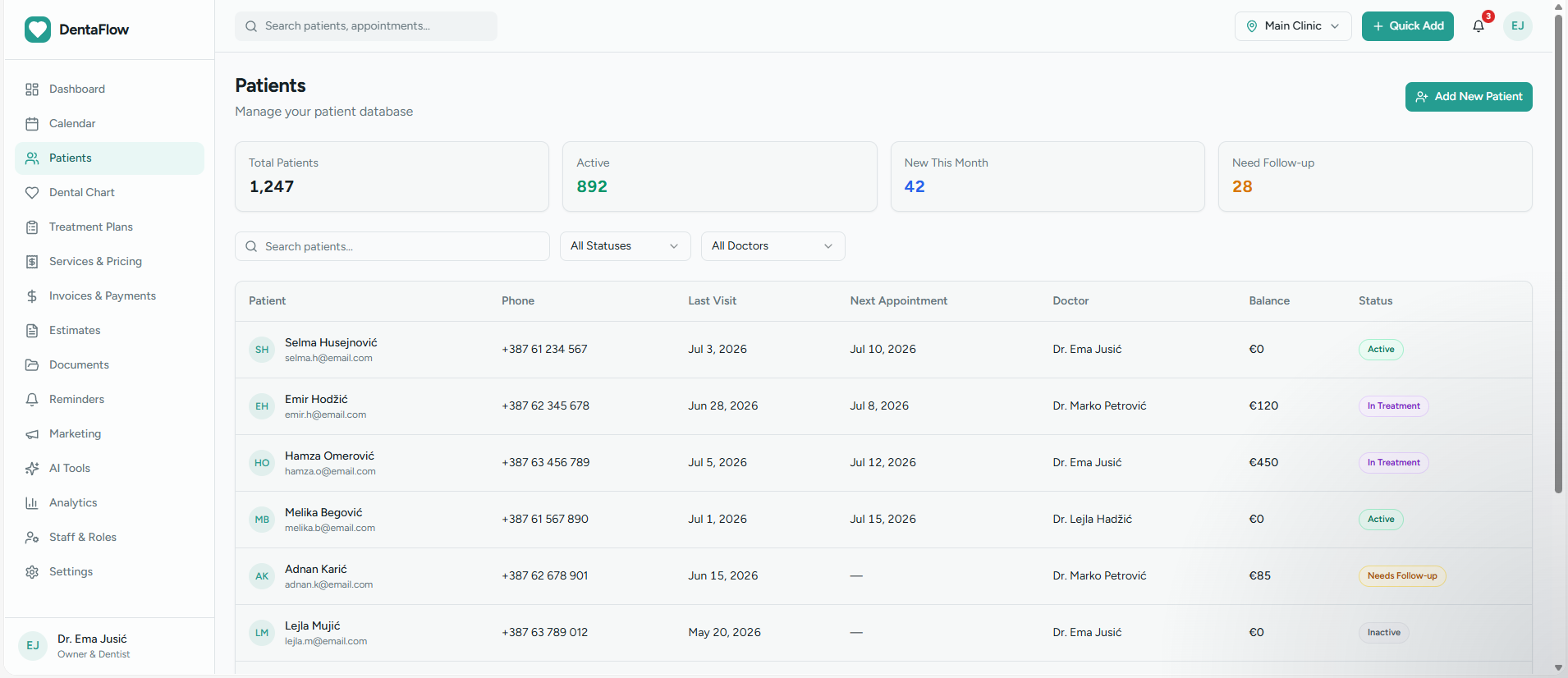Click the Adnan Karić patient name
Image resolution: width=1568 pixels, height=678 pixels.
point(316,570)
